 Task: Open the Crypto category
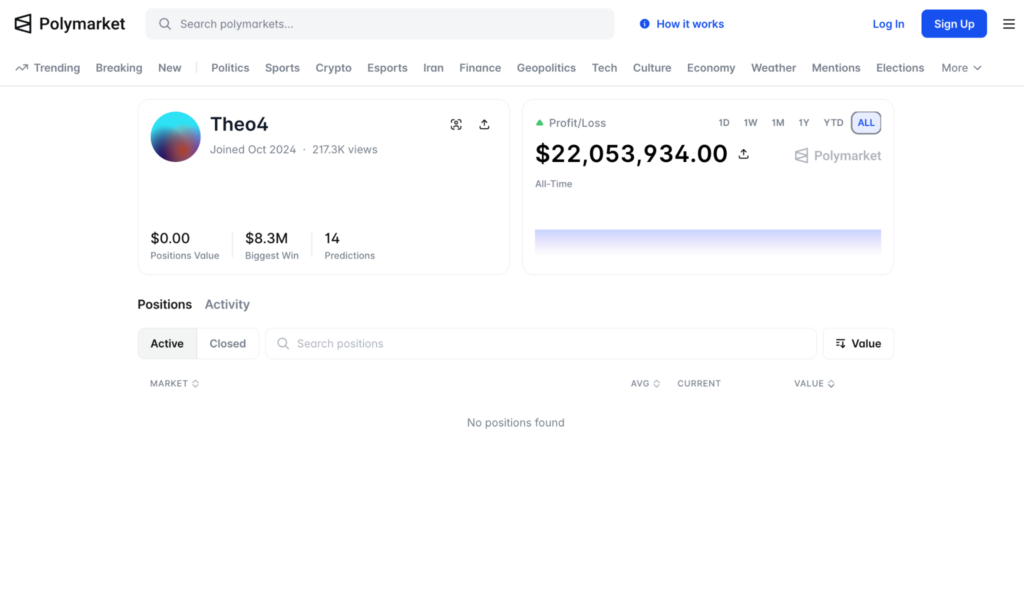point(334,68)
